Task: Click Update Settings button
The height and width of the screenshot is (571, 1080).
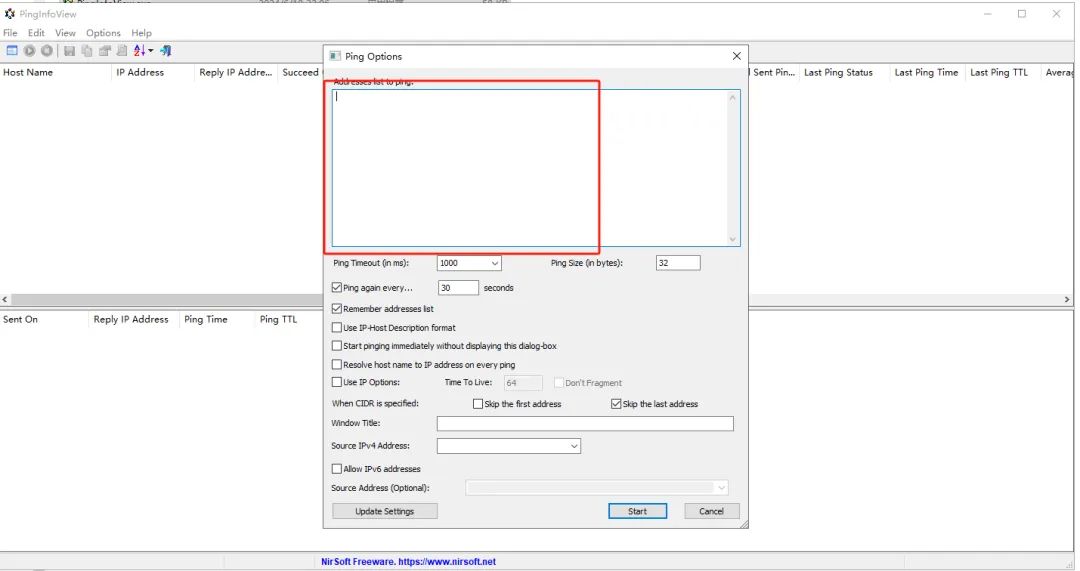Action: (384, 511)
